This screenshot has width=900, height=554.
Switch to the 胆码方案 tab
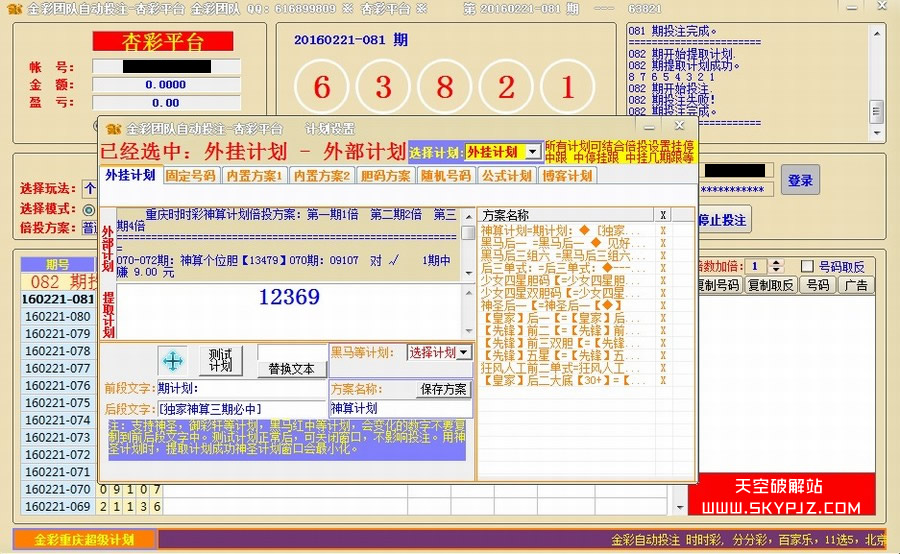(385, 176)
